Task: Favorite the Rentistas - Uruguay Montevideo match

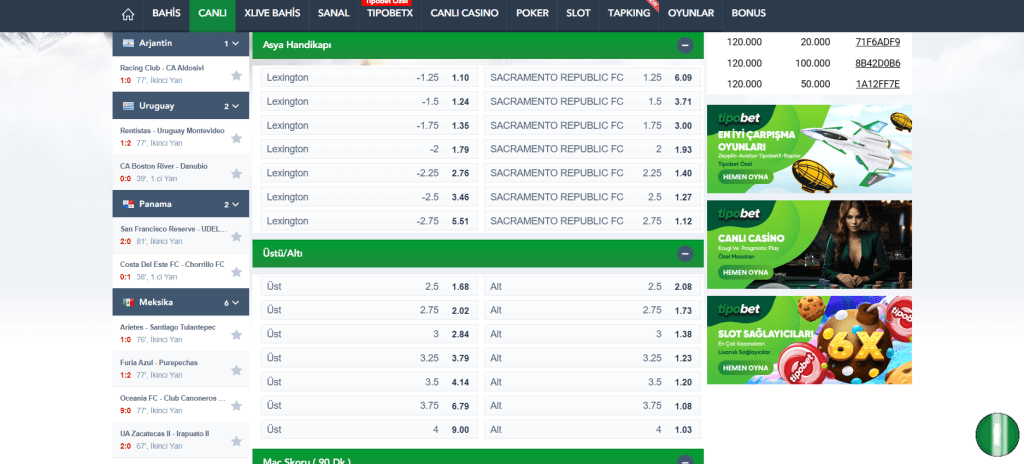Action: click(x=236, y=137)
